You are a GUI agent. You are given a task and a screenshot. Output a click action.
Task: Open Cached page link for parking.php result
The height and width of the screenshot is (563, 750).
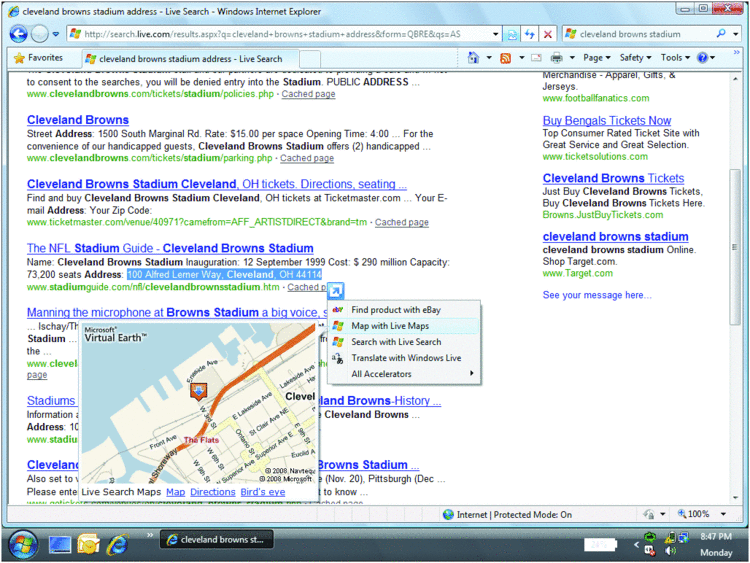pyautogui.click(x=307, y=158)
